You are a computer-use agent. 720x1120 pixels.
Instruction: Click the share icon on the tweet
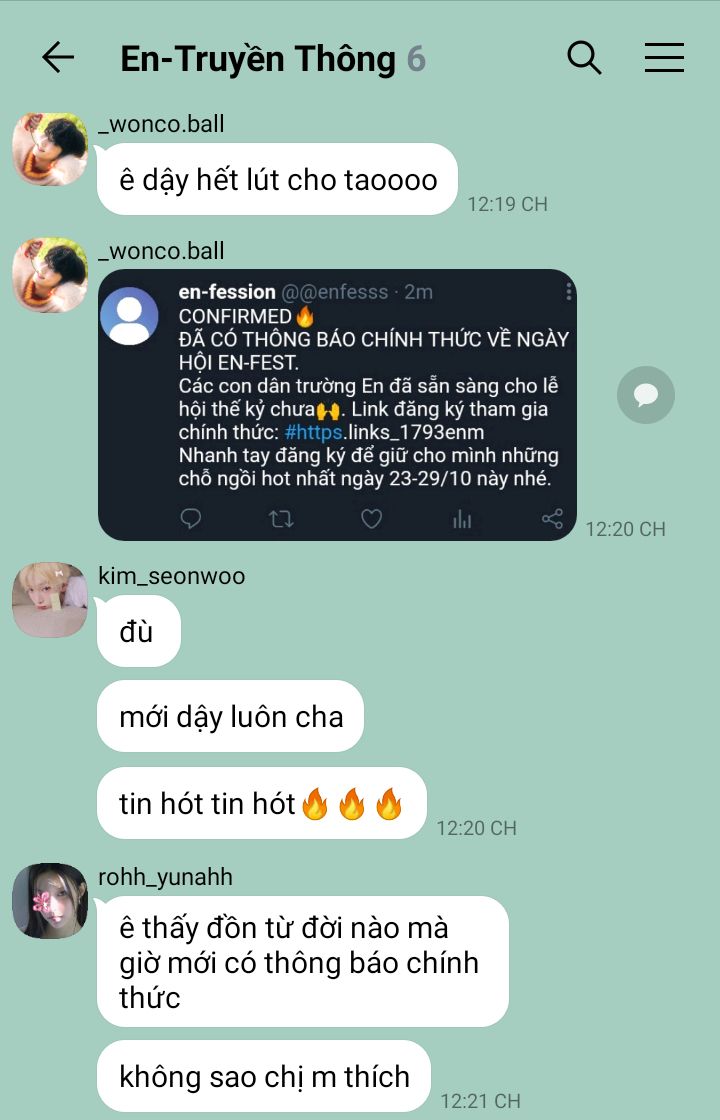[x=552, y=519]
